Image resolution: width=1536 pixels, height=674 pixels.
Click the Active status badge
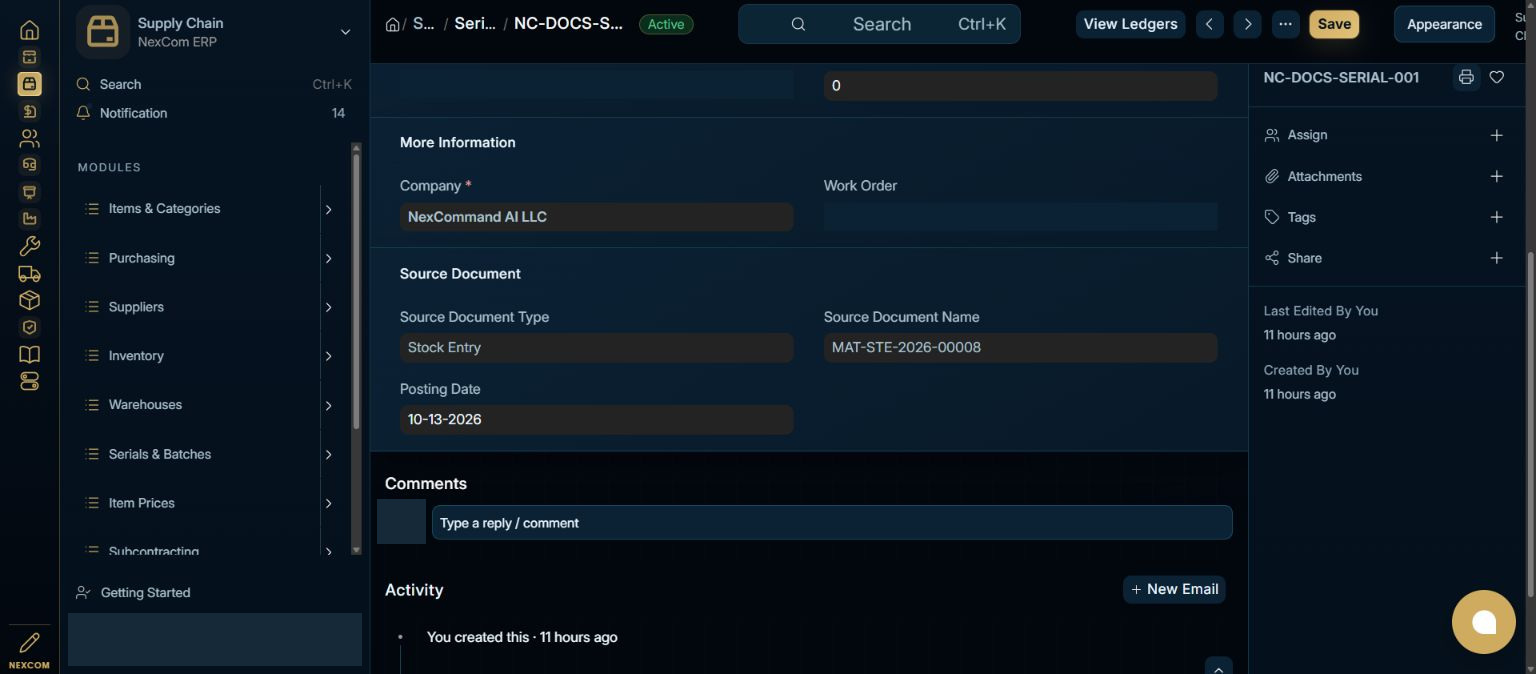point(666,24)
